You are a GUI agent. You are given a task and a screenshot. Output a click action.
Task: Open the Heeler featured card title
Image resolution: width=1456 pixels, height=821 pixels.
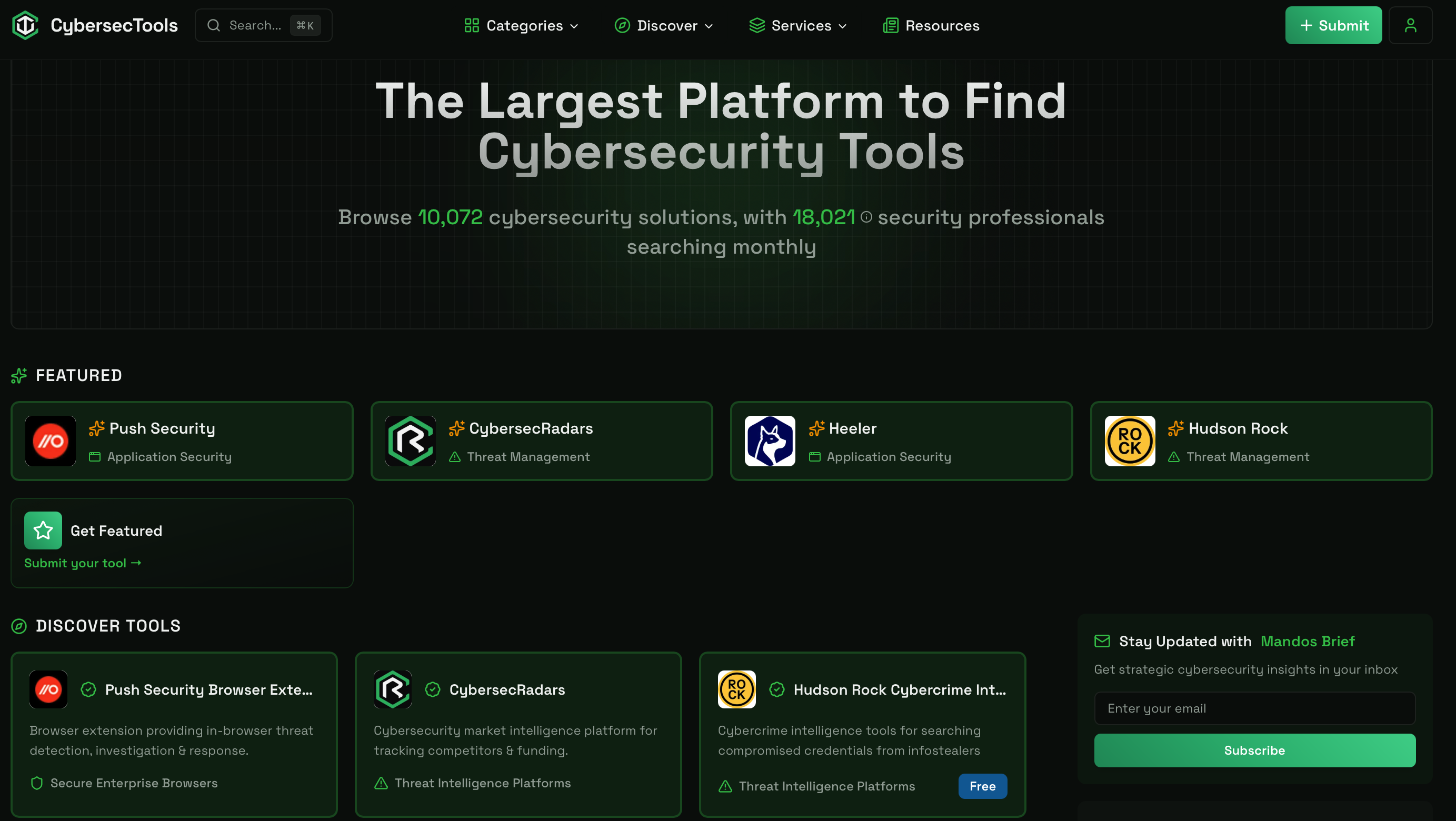(x=852, y=428)
